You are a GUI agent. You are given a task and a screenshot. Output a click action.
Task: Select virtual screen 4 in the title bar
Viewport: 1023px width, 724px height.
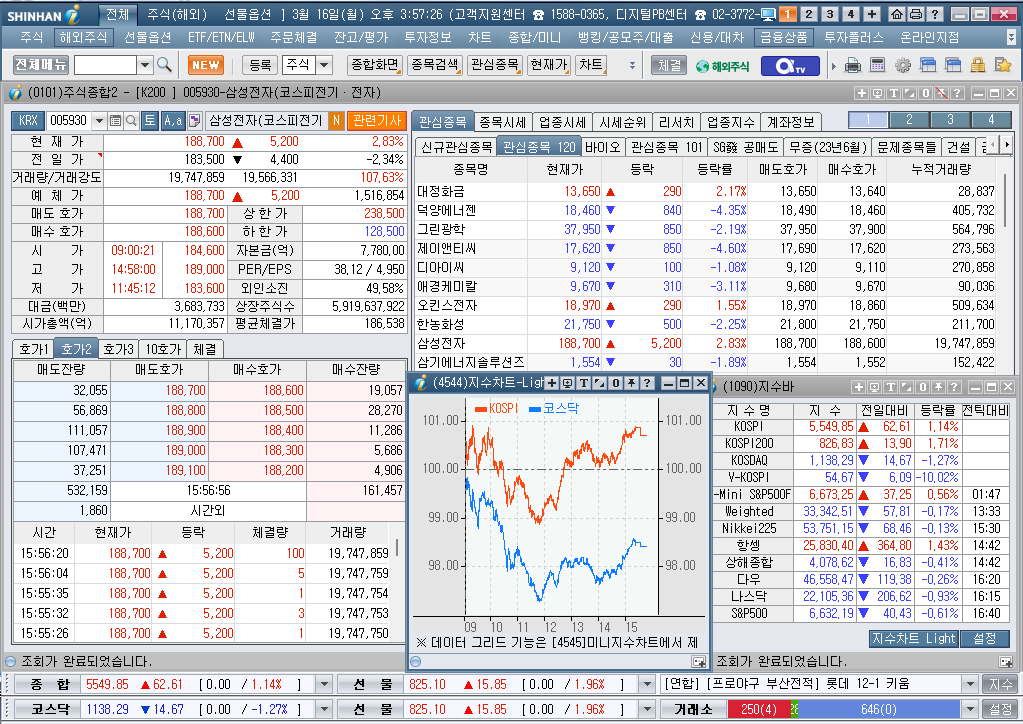[851, 14]
